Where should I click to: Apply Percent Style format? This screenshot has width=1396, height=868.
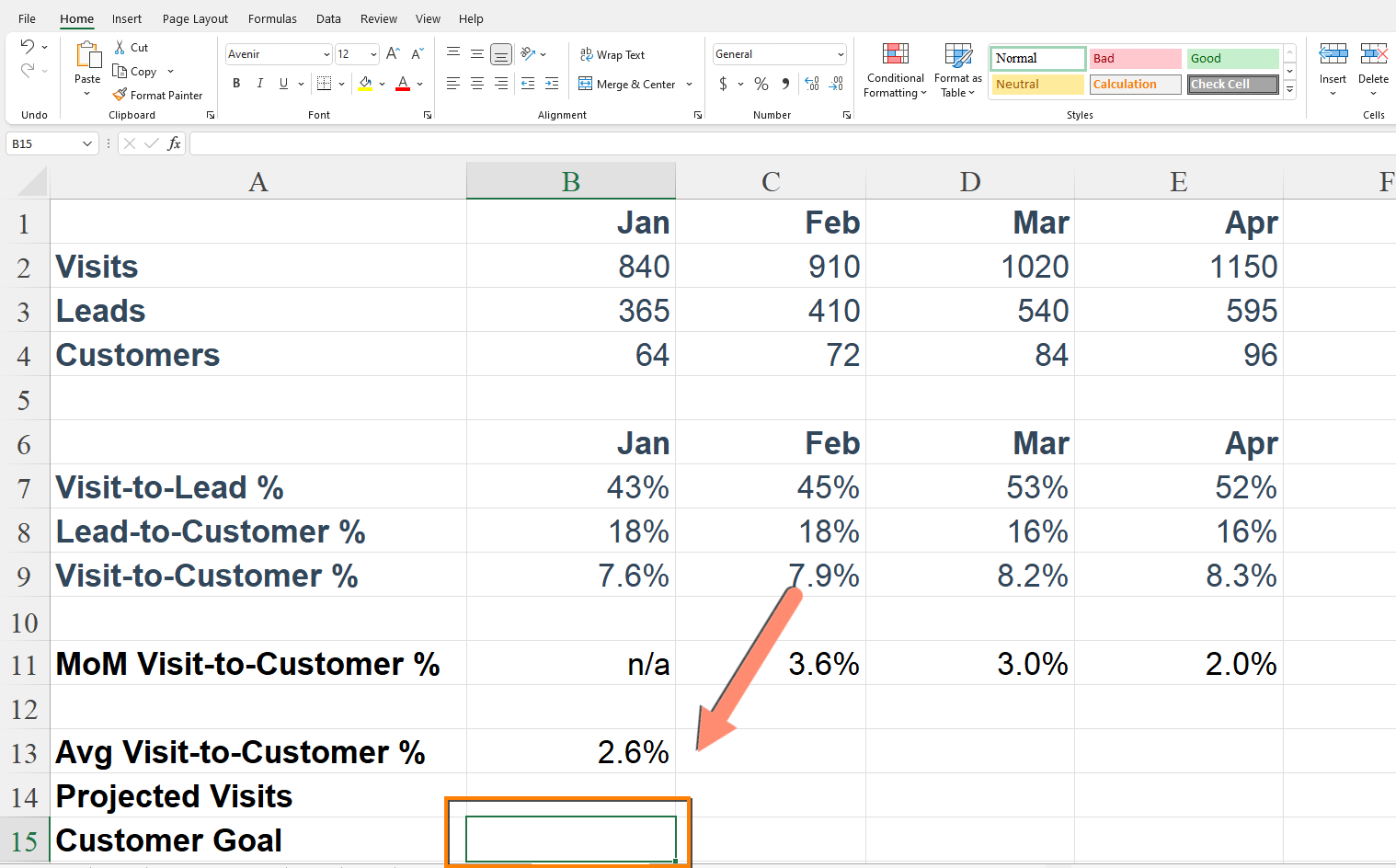click(761, 84)
